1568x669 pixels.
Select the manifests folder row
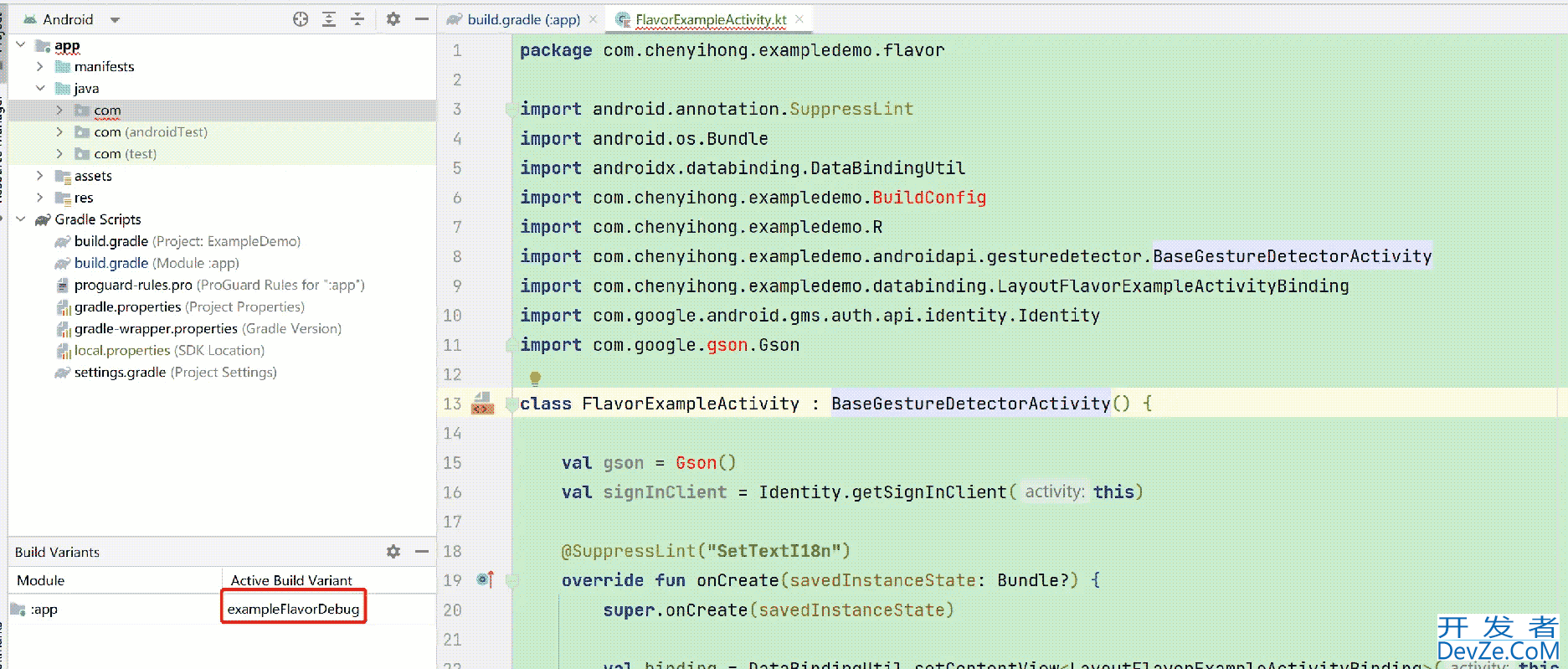(222, 66)
